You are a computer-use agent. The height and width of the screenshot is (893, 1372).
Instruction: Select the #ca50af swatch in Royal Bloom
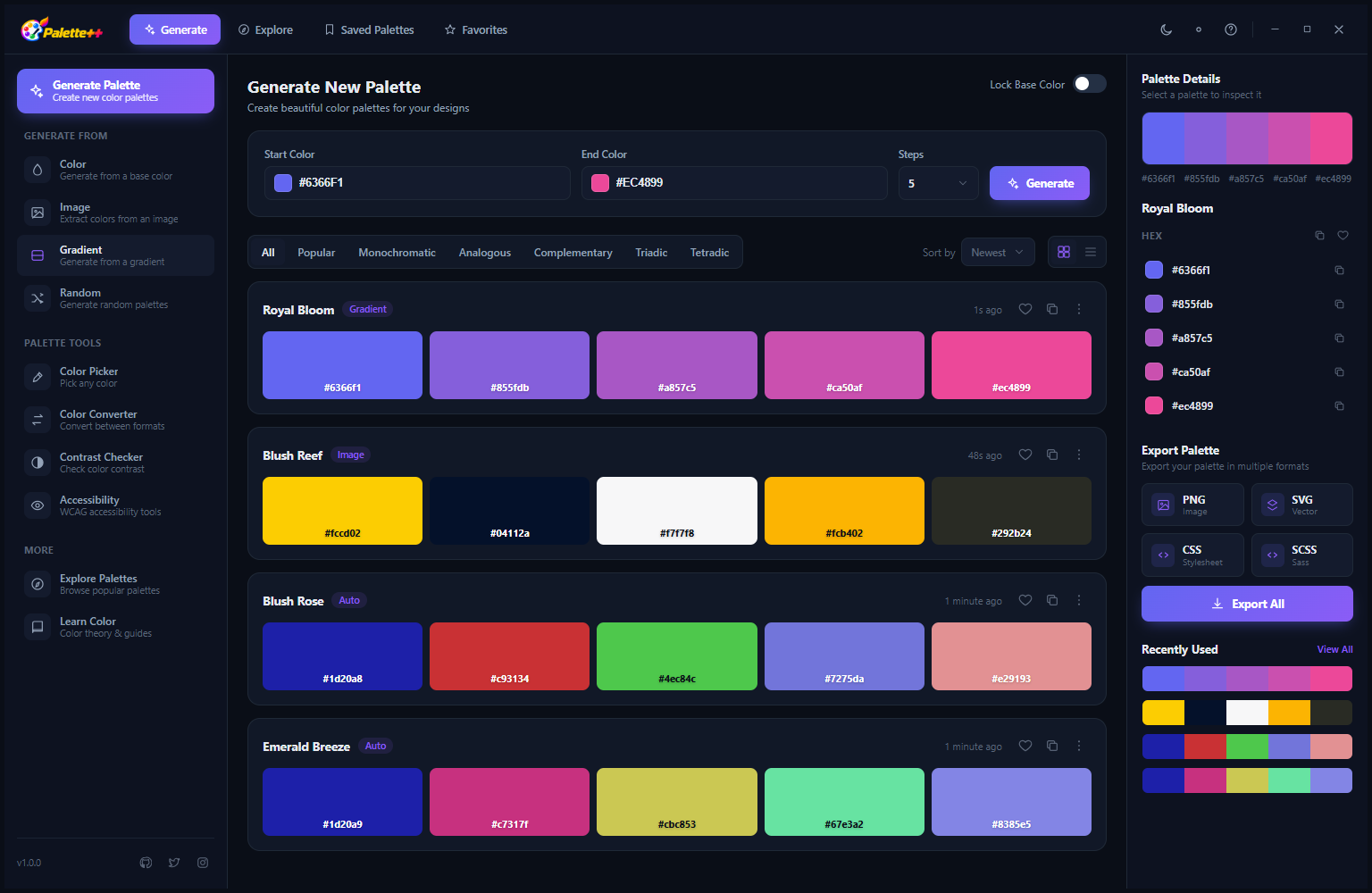click(x=844, y=365)
